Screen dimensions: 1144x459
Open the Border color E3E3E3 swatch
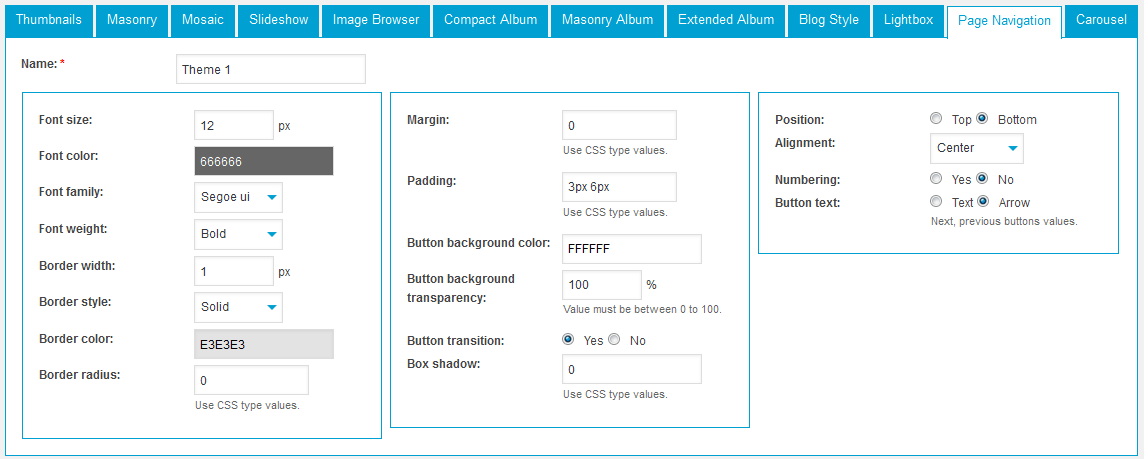263,344
